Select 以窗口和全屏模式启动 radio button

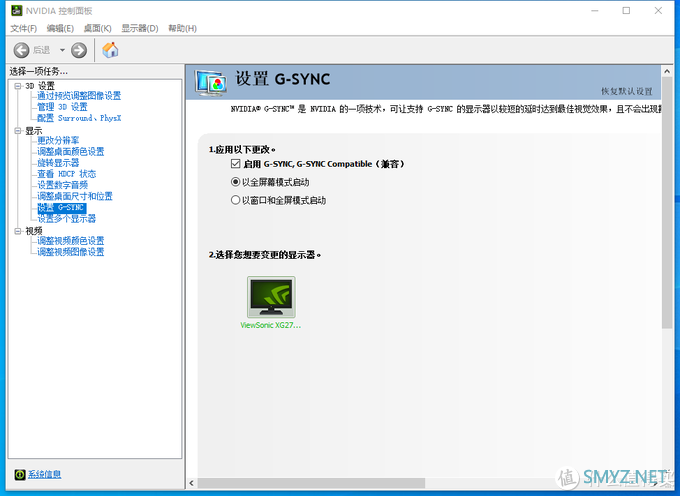[x=235, y=200]
